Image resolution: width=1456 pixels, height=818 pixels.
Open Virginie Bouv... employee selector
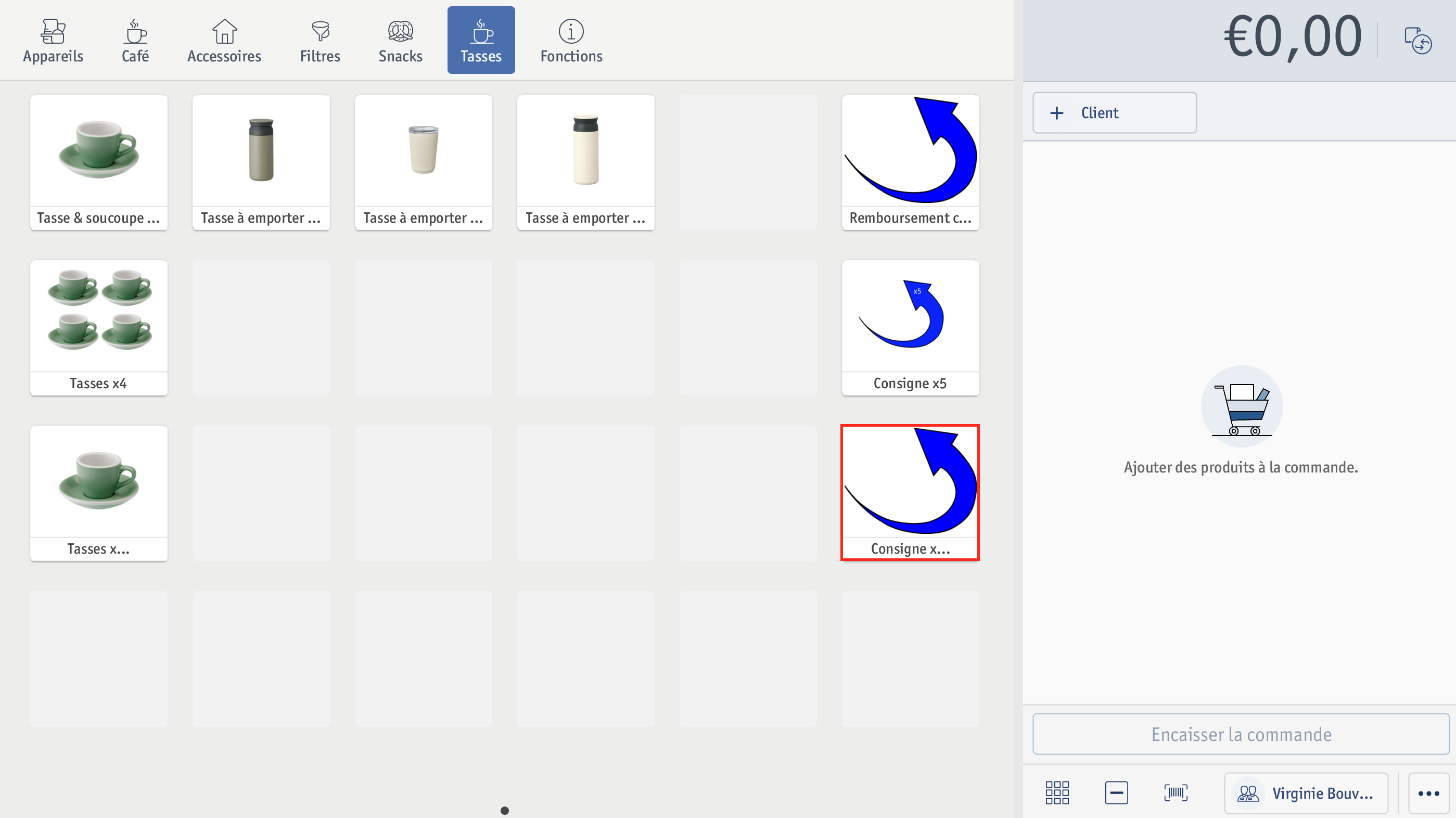(1306, 793)
